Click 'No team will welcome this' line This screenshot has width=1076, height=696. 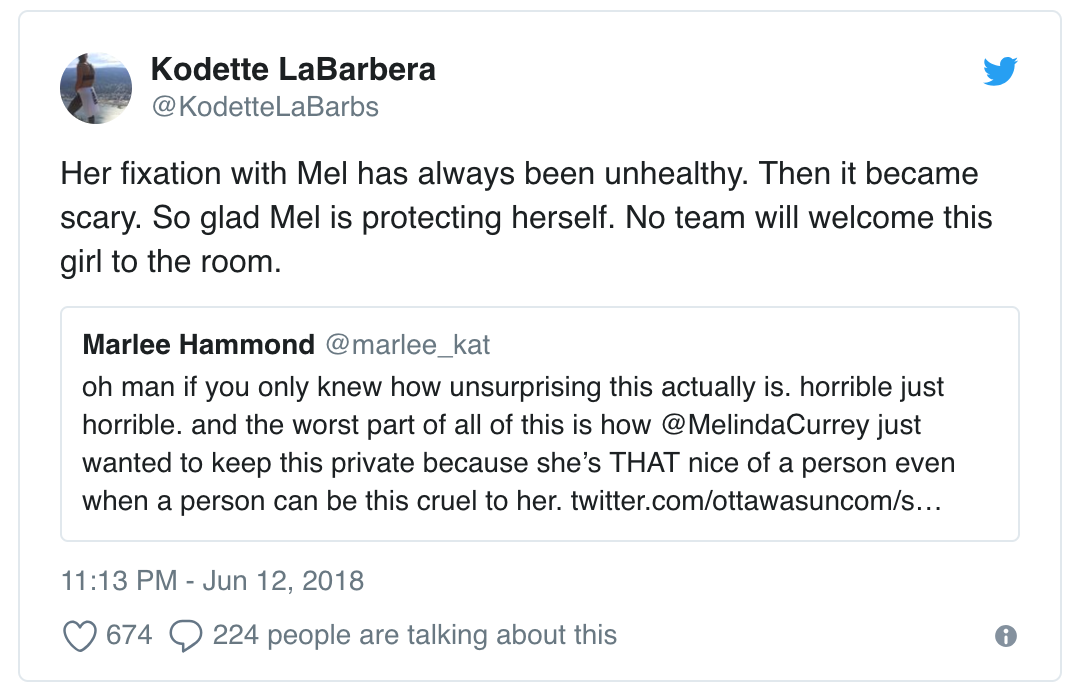[808, 218]
